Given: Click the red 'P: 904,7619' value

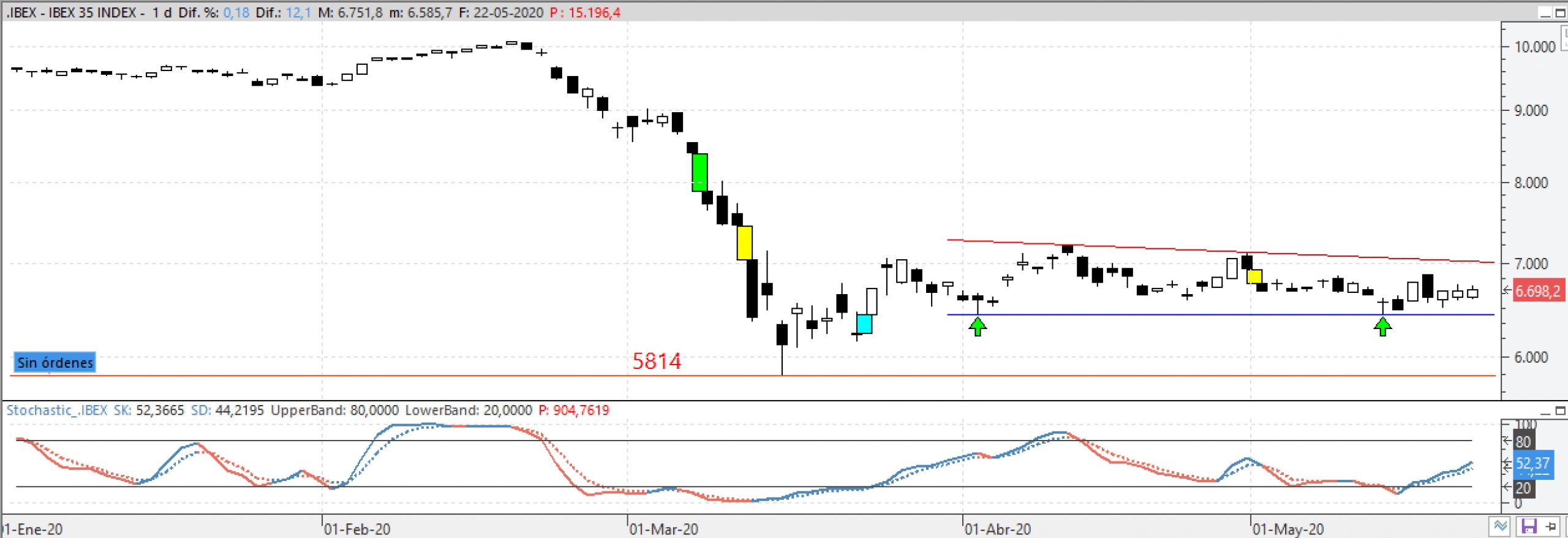Looking at the screenshot, I should [574, 411].
